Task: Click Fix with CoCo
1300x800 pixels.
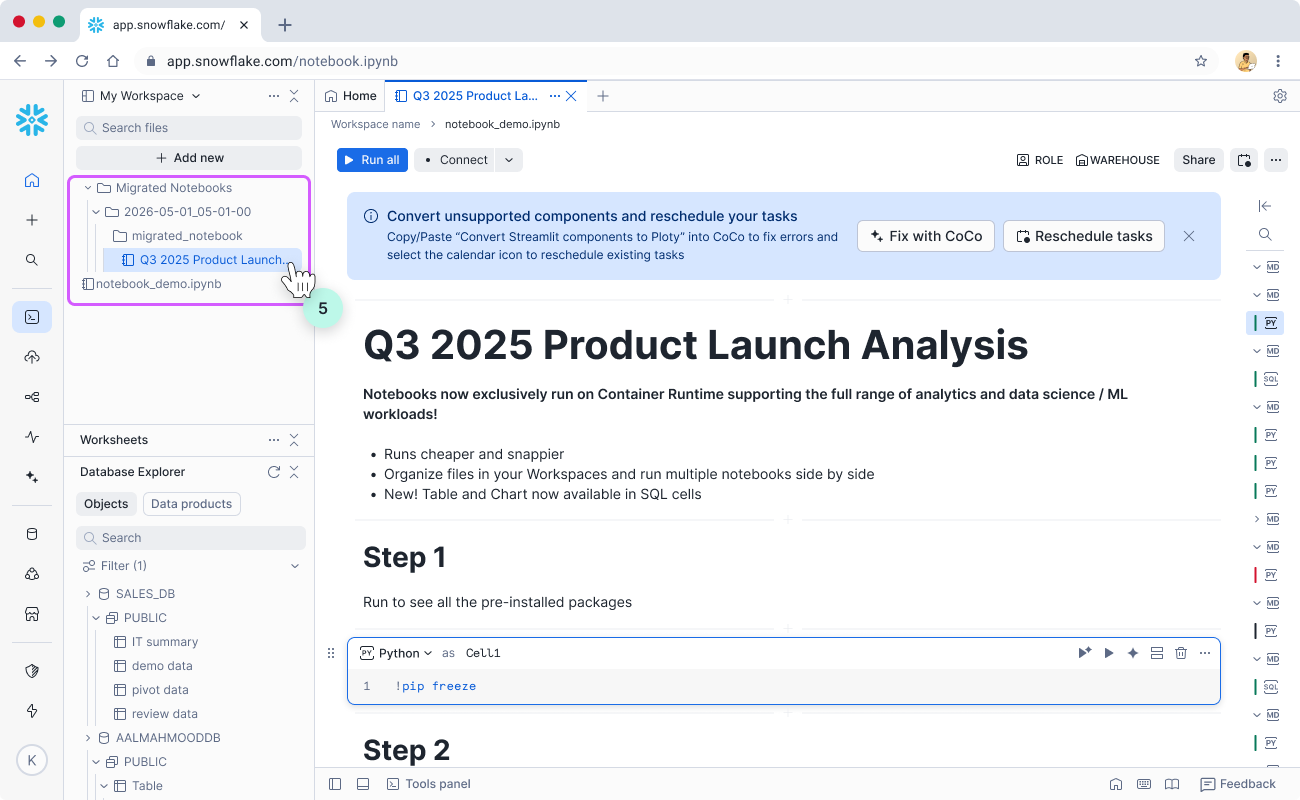Action: point(926,236)
